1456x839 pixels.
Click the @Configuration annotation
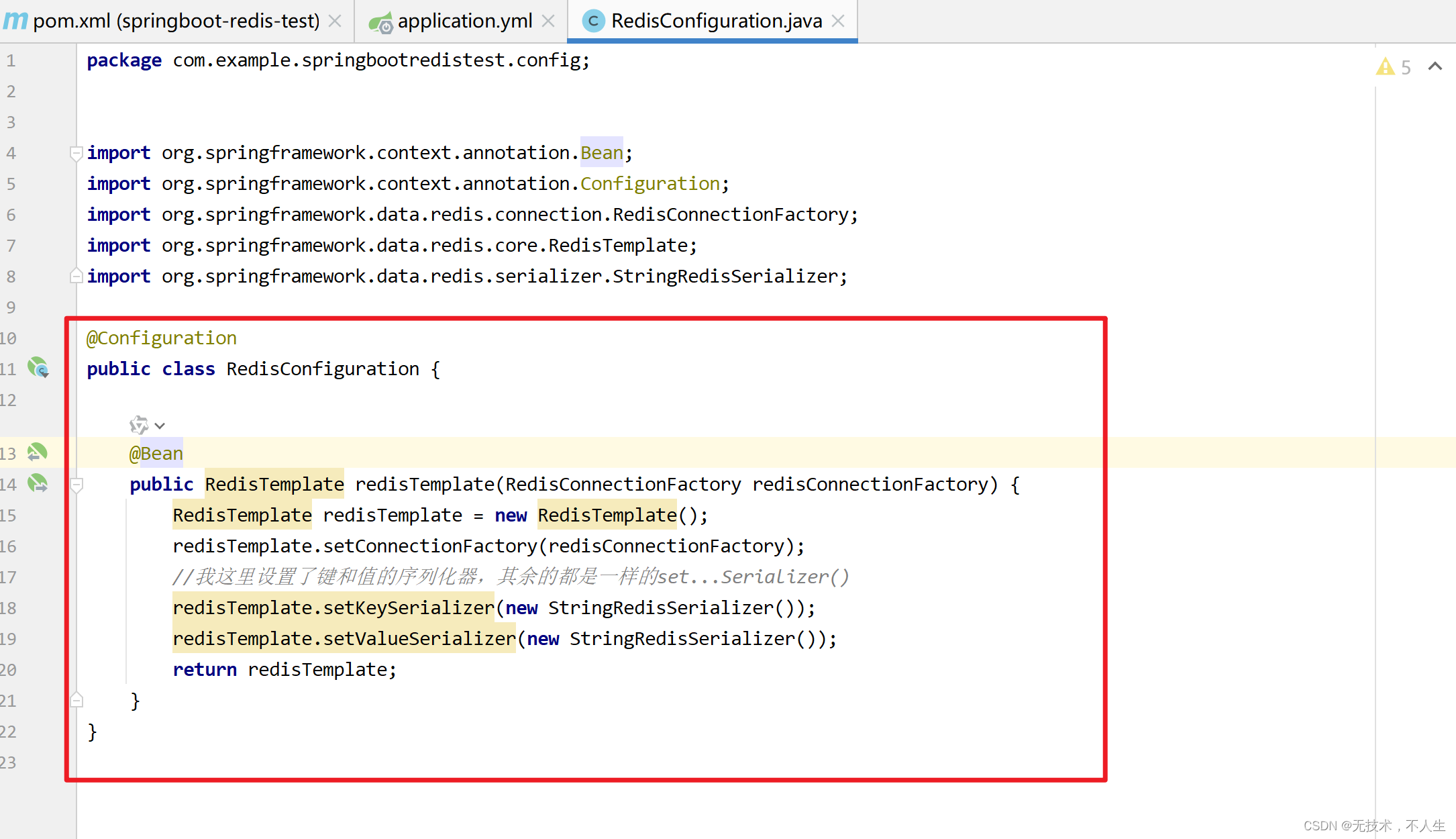tap(162, 338)
